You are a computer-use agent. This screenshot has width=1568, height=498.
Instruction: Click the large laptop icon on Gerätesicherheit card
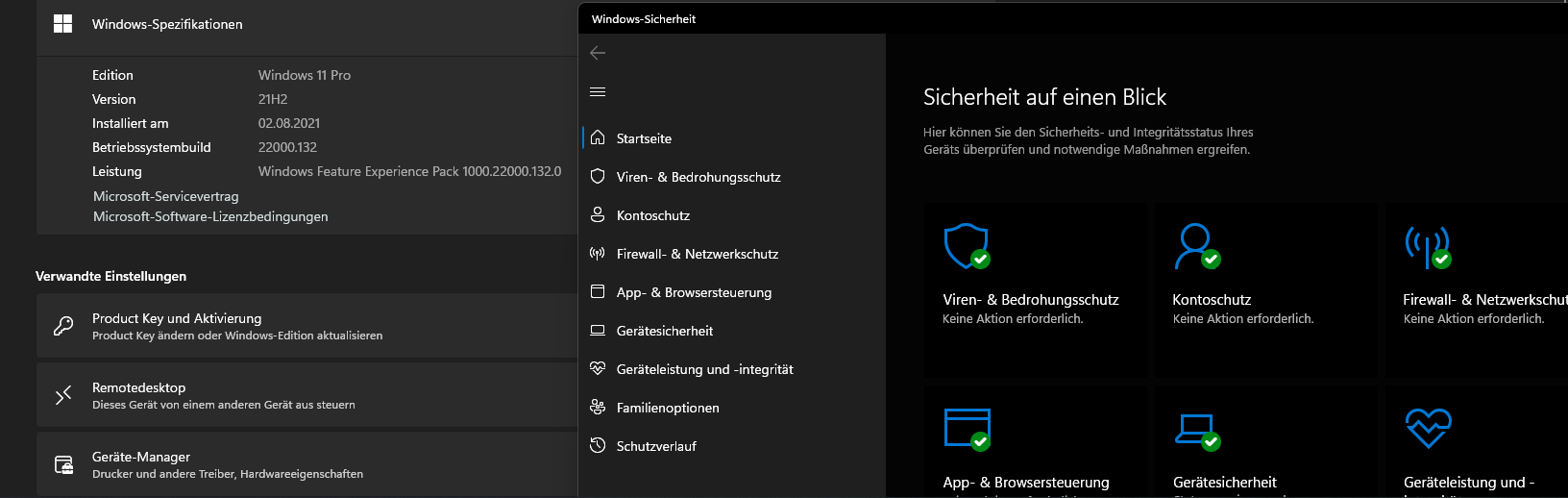point(1197,431)
